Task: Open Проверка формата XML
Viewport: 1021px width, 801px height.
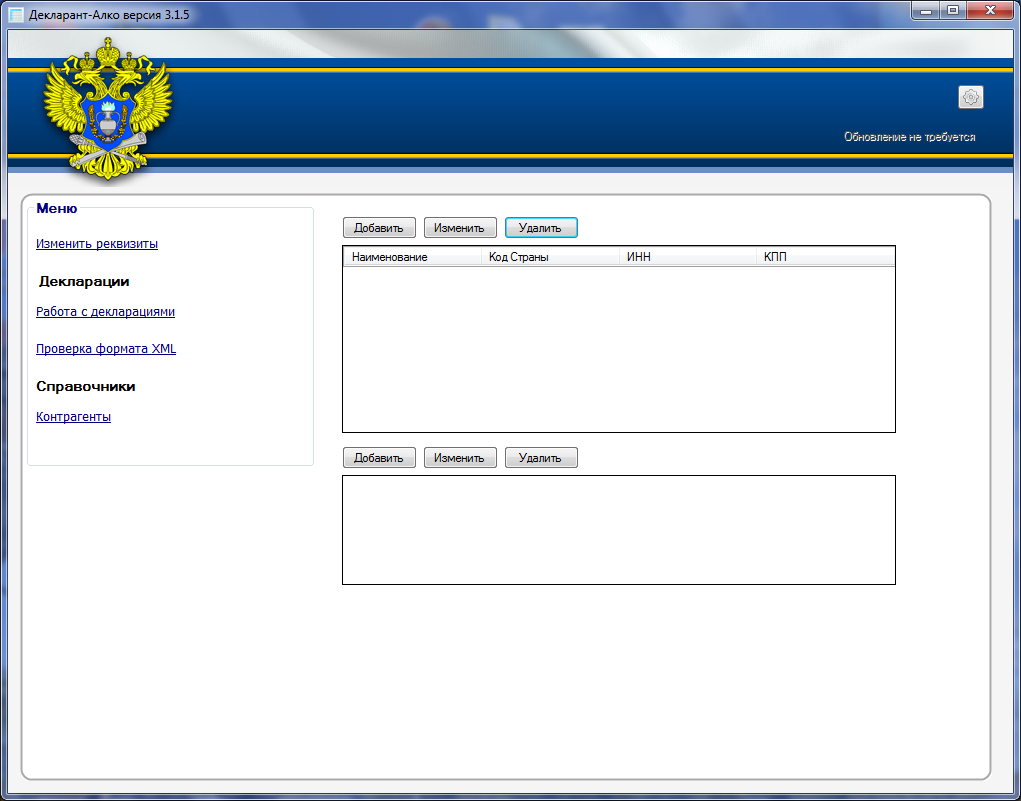Action: coord(106,349)
